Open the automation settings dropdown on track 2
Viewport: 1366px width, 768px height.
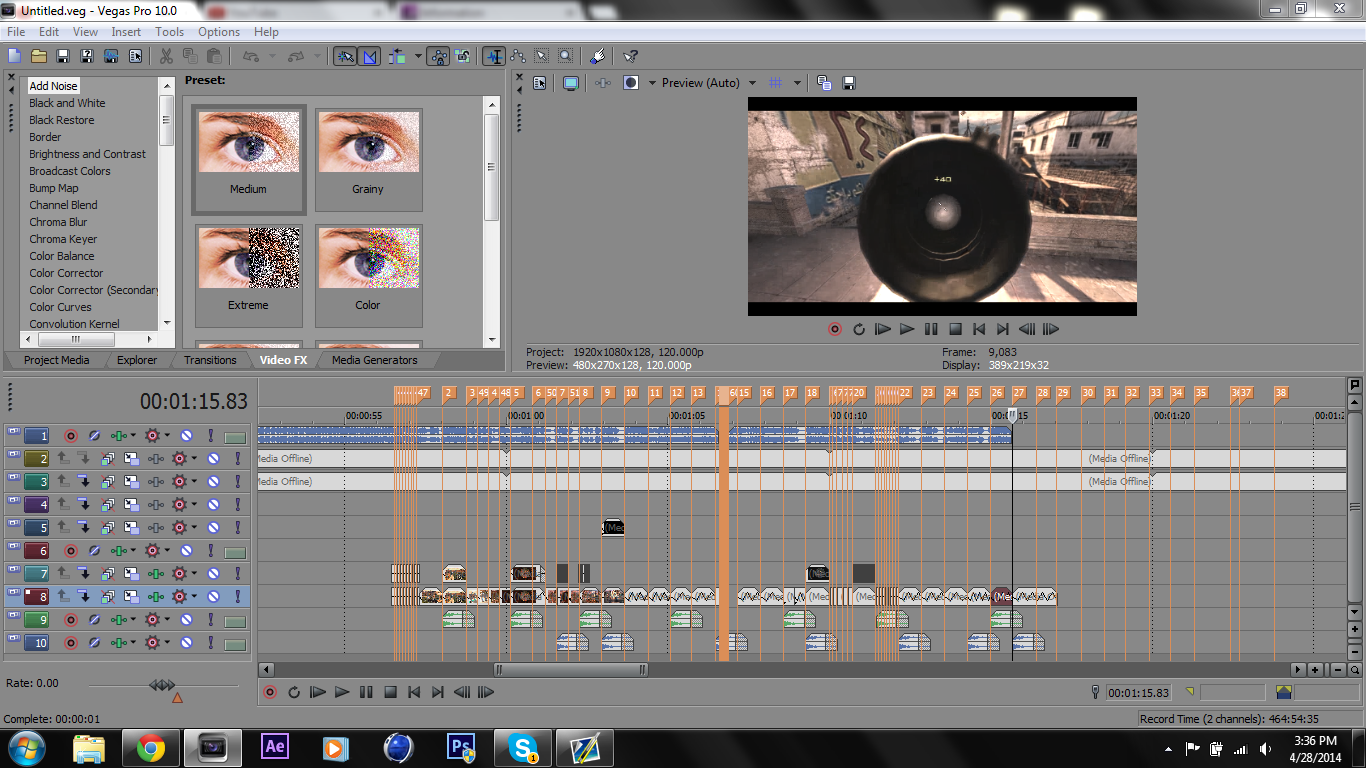click(x=193, y=459)
